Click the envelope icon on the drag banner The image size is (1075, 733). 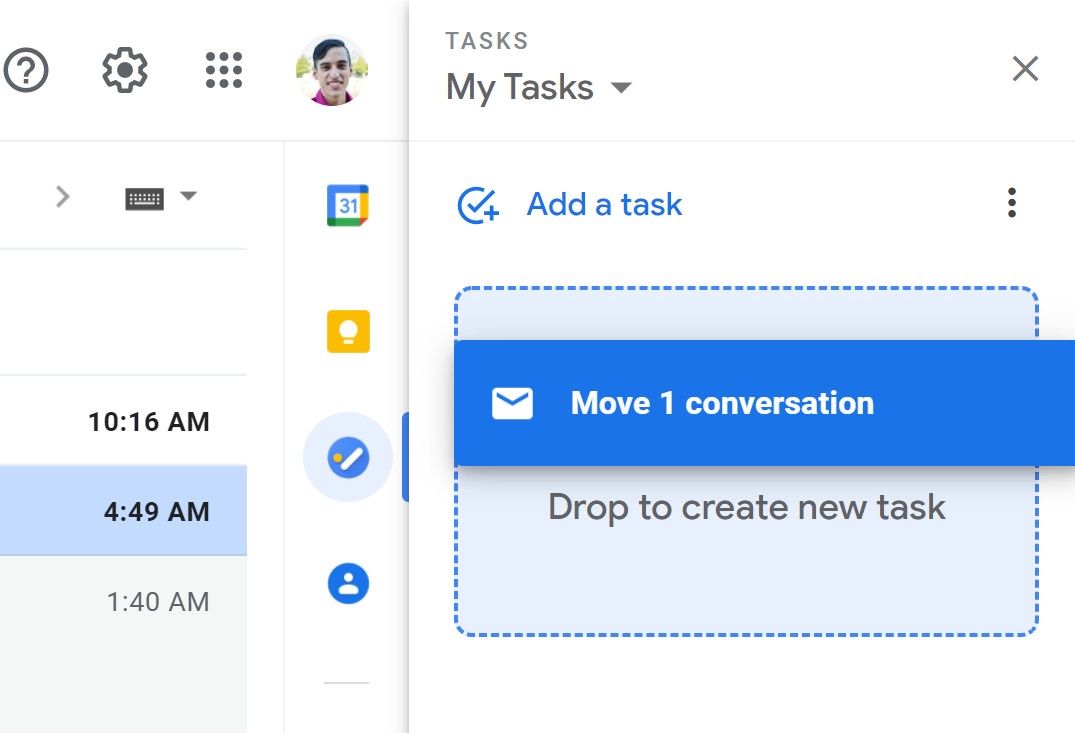pyautogui.click(x=511, y=403)
